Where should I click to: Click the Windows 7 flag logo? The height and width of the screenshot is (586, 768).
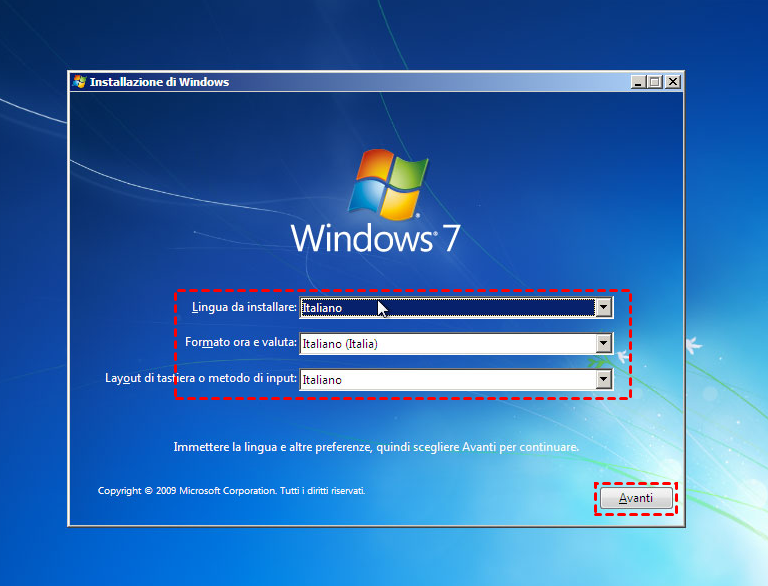tap(388, 184)
